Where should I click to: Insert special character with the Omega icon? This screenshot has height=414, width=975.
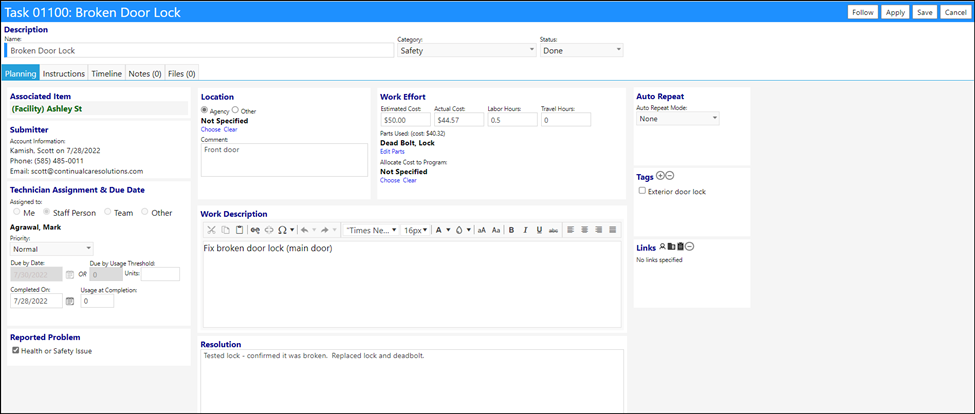click(282, 230)
